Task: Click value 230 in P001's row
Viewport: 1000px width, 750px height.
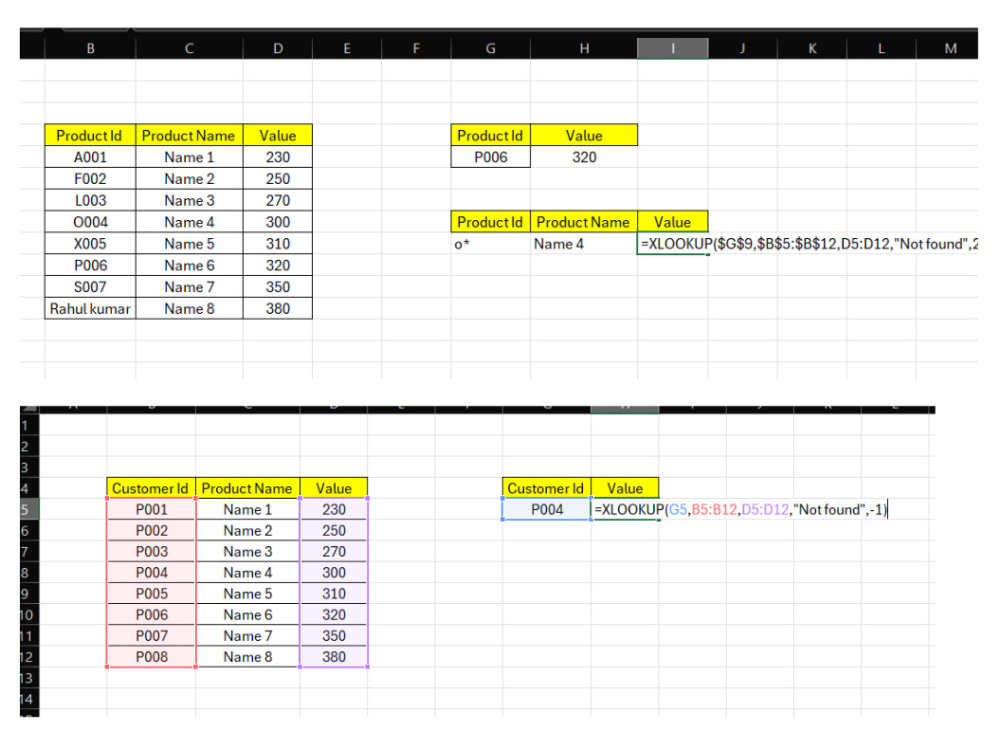Action: tap(334, 510)
